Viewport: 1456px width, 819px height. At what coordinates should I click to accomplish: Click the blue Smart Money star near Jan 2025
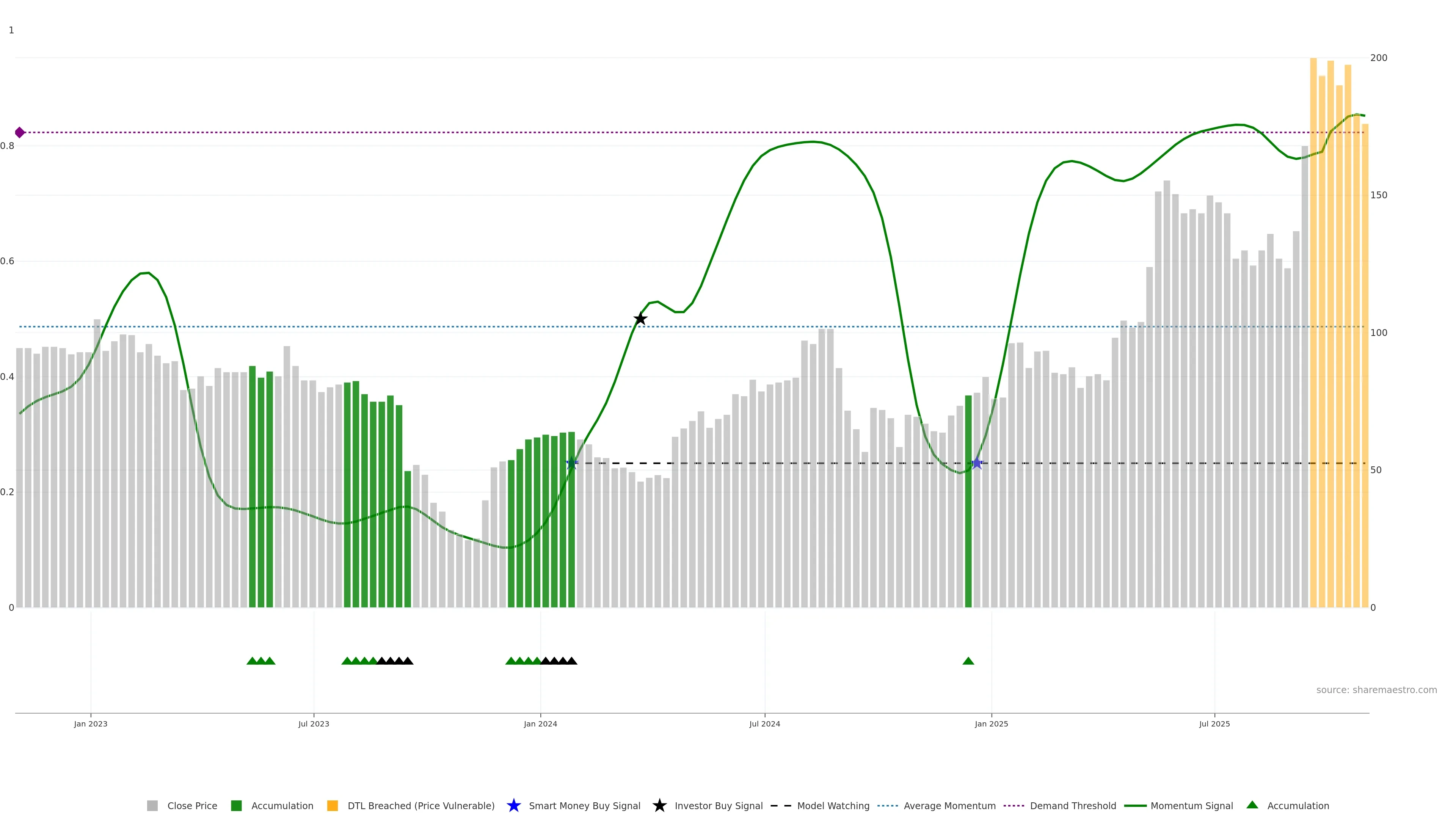[977, 463]
